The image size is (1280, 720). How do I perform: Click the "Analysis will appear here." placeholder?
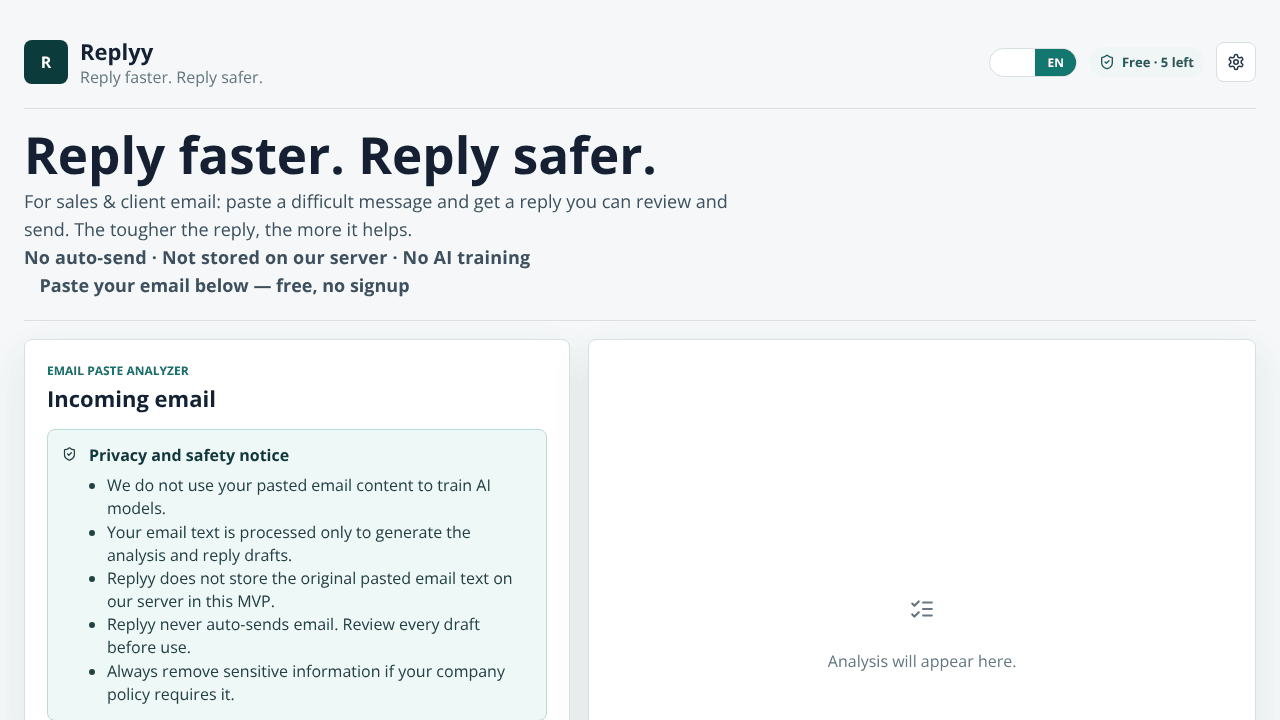[x=922, y=661]
